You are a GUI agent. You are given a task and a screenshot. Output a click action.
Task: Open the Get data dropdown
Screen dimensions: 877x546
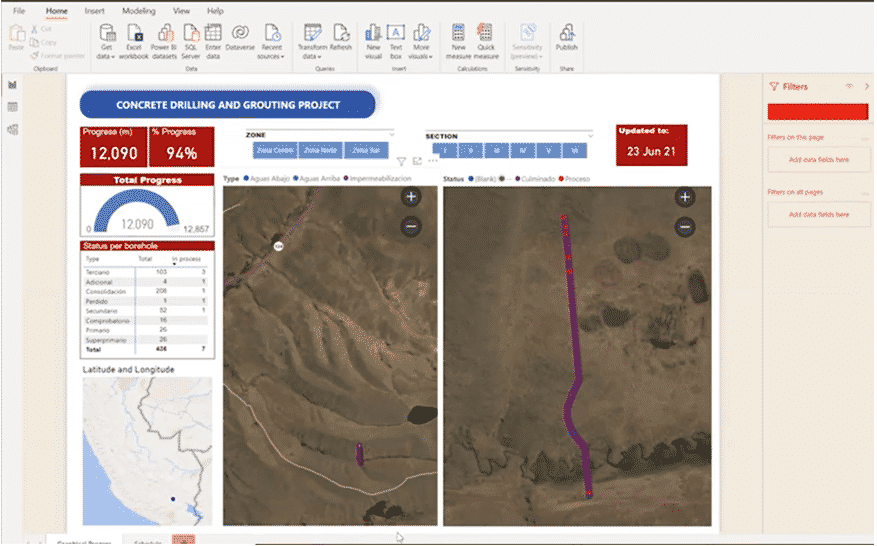coord(106,41)
